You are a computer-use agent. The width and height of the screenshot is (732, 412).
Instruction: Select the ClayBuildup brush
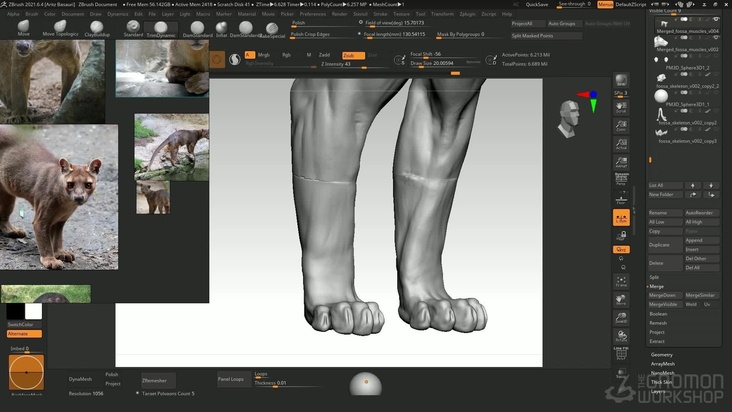[x=97, y=28]
